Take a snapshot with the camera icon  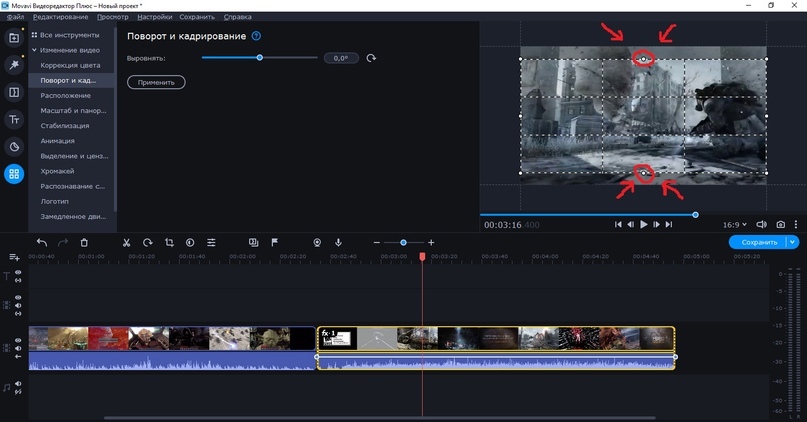[781, 224]
